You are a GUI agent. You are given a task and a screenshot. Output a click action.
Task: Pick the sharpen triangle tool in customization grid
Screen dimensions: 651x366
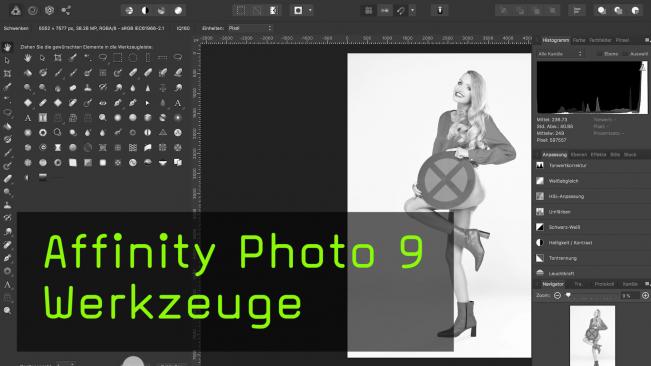tap(147, 88)
